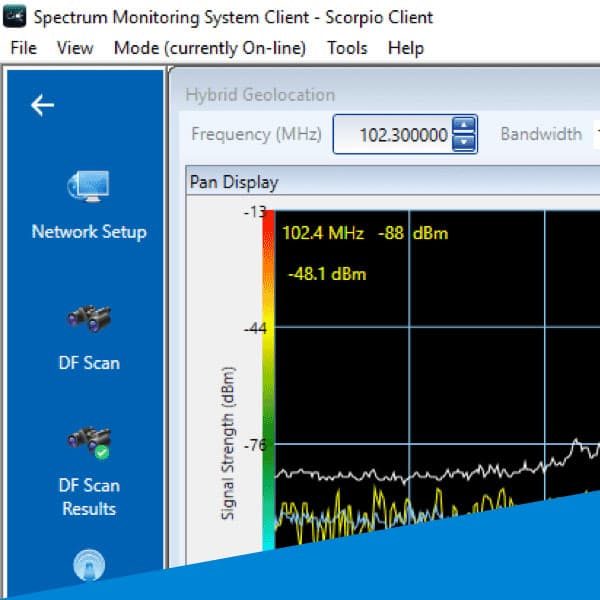Click the DF Scan Results label
The width and height of the screenshot is (600, 600).
(x=89, y=497)
